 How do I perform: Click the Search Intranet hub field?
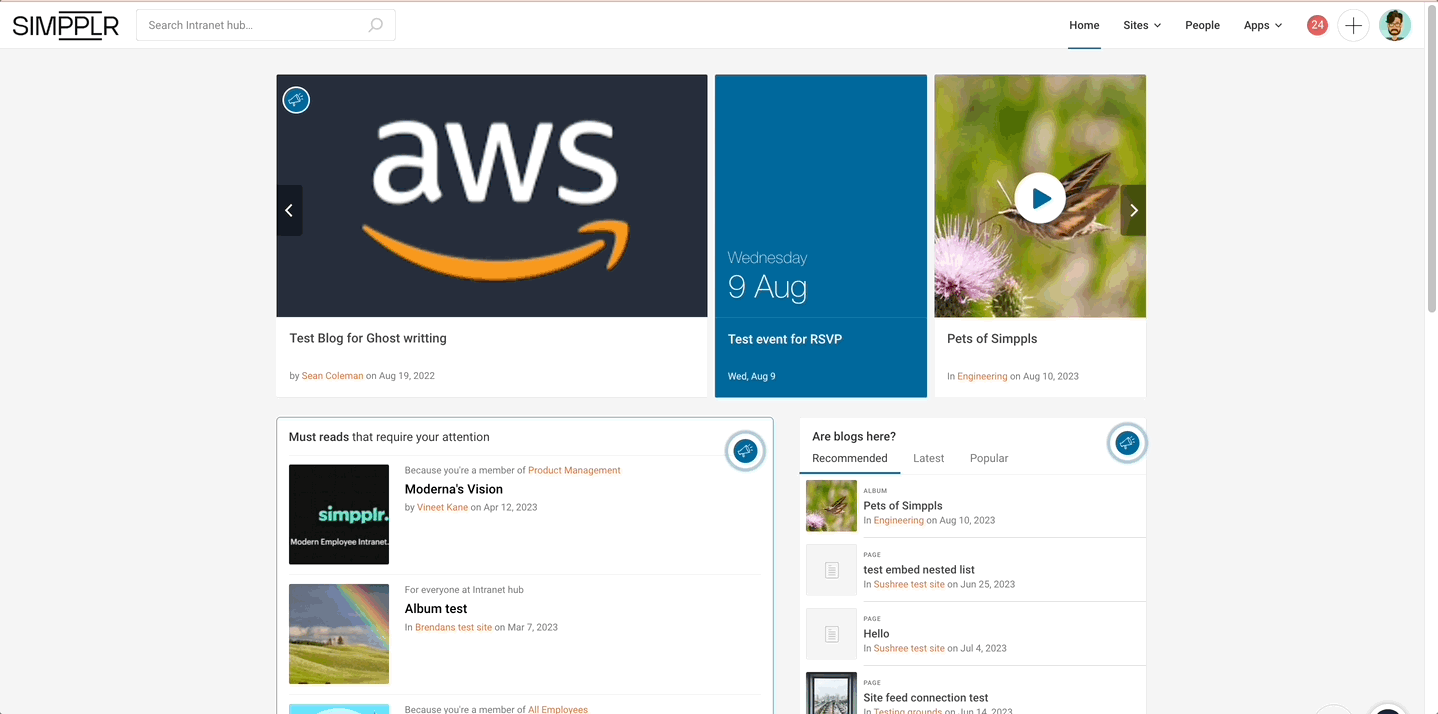[x=266, y=25]
